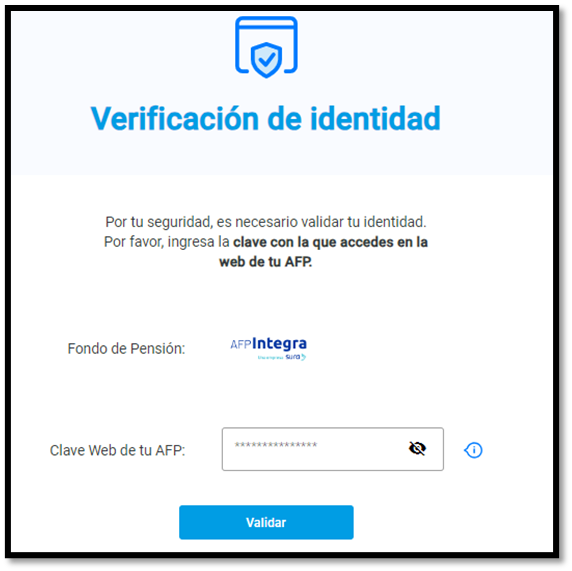
Task: Click the 'web de tu AFP.' bold line
Action: click(266, 262)
